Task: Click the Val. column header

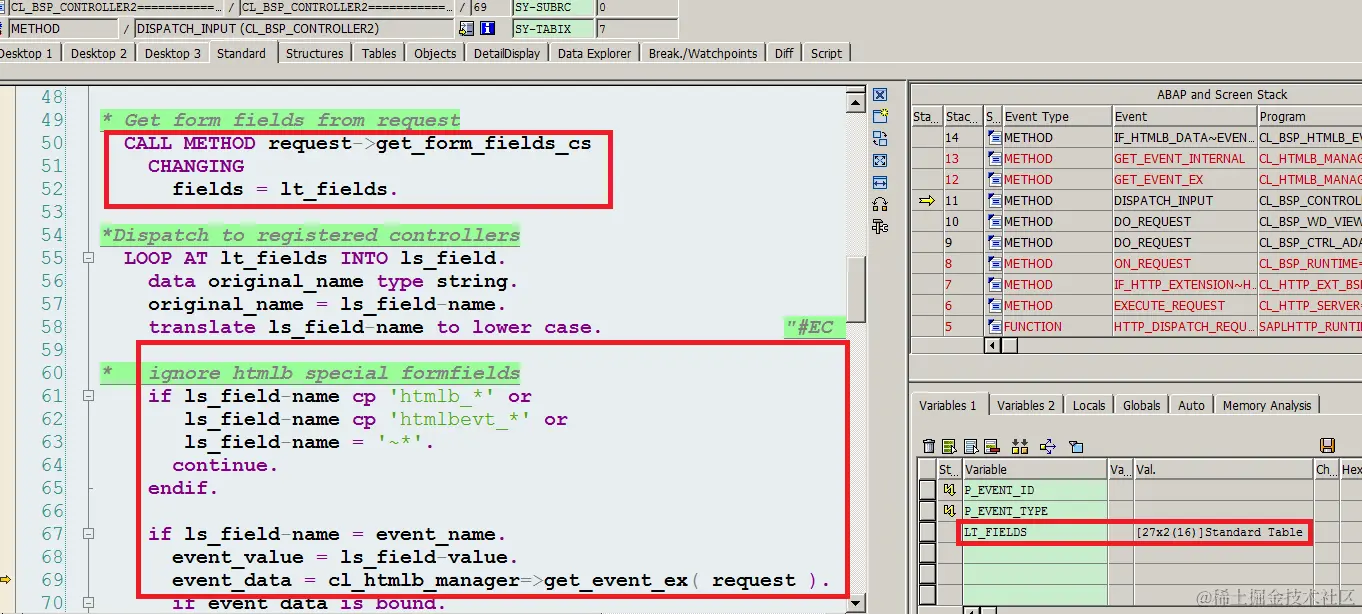Action: [1223, 469]
